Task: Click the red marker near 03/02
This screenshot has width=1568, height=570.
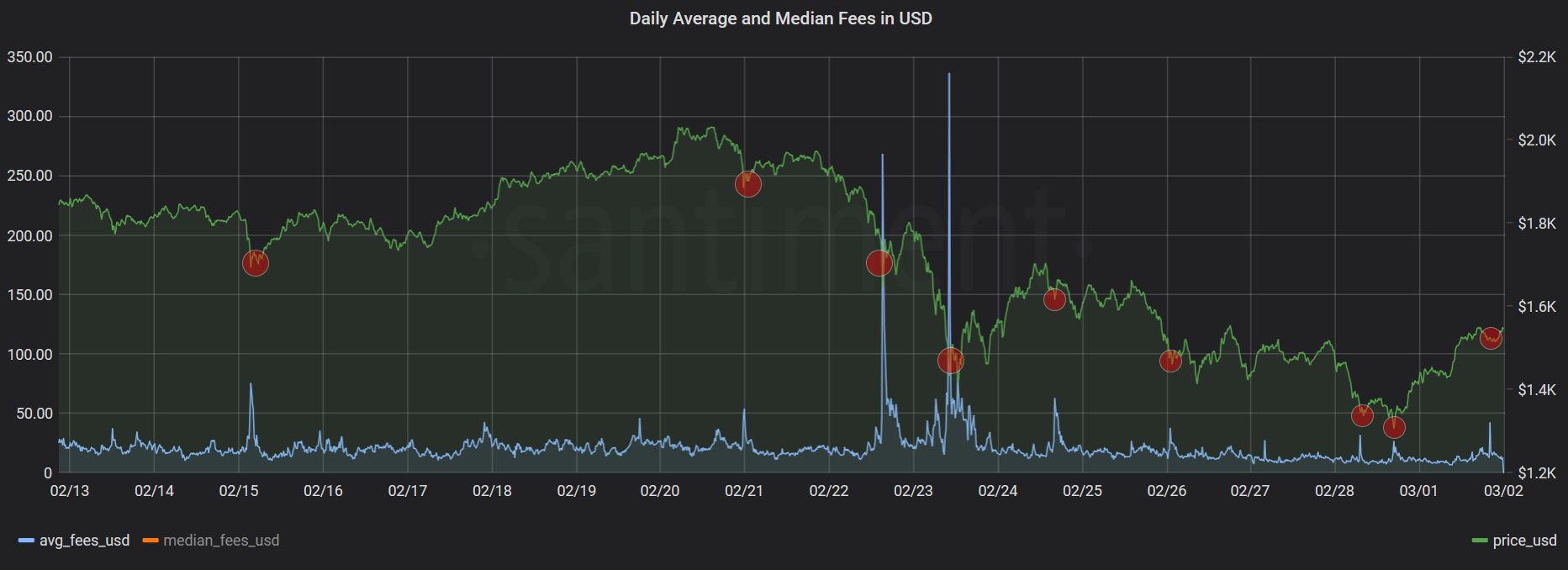Action: pyautogui.click(x=1491, y=338)
